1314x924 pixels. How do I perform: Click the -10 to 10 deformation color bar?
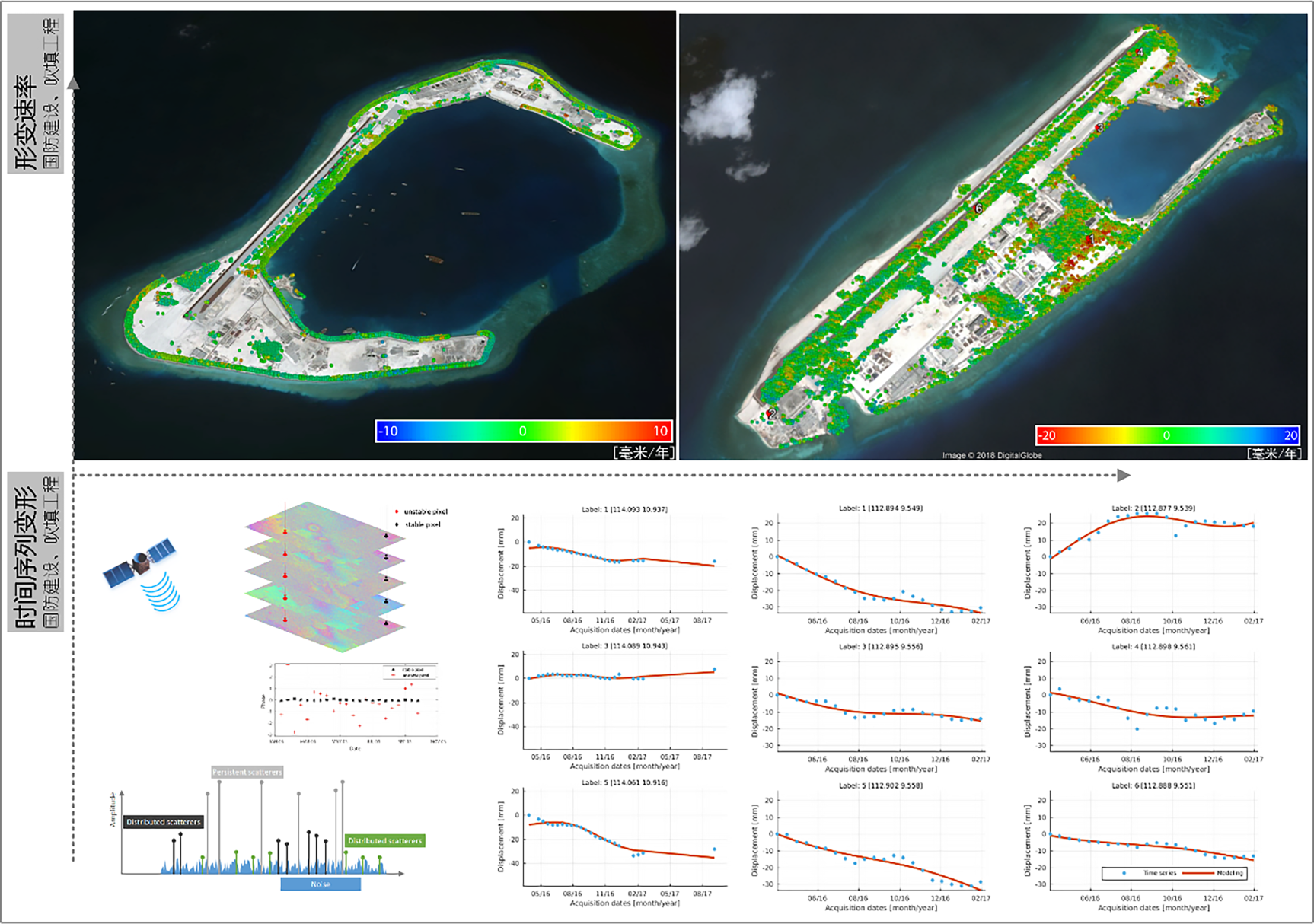[x=524, y=431]
